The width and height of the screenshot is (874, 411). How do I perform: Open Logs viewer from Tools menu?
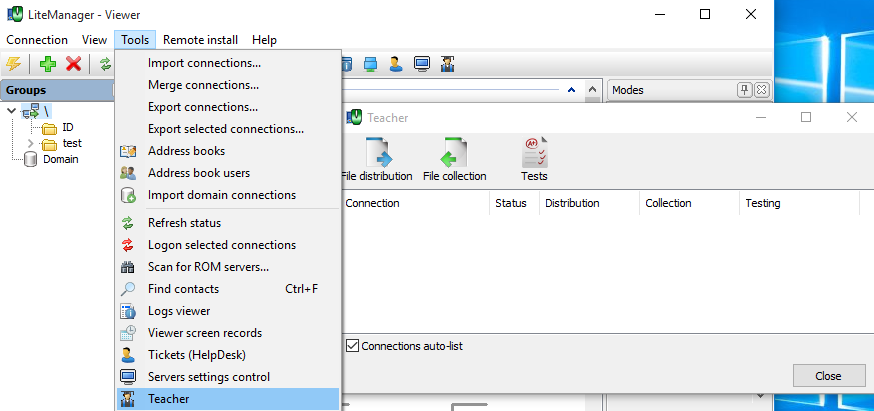click(x=228, y=311)
